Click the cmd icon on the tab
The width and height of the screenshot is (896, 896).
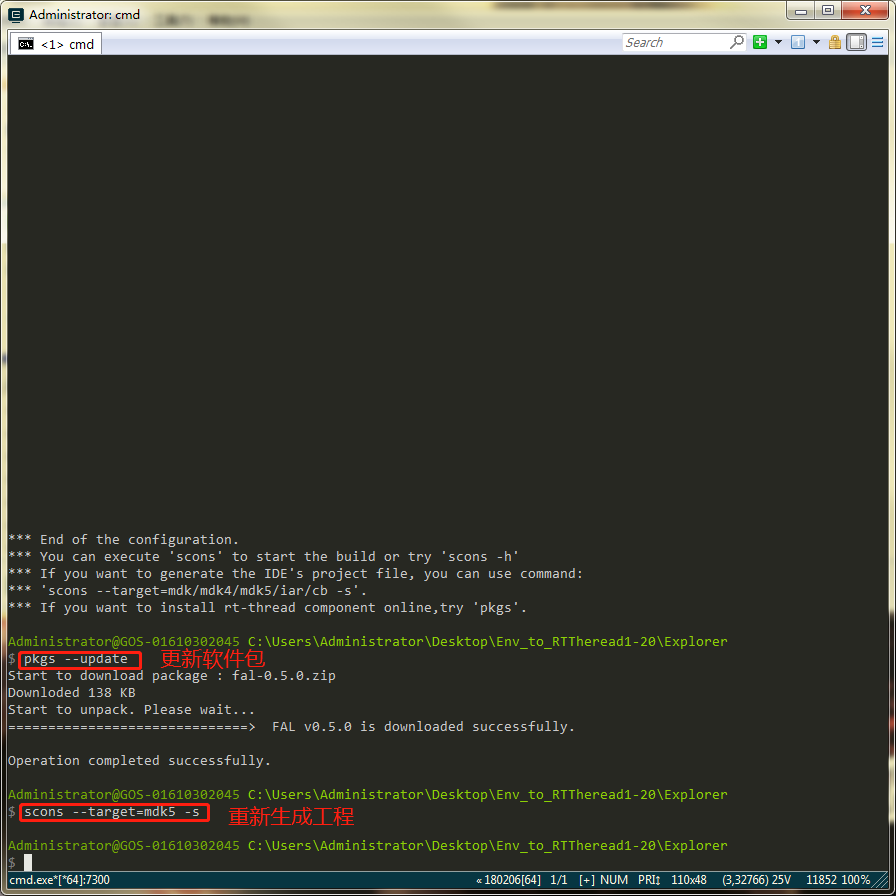[26, 44]
